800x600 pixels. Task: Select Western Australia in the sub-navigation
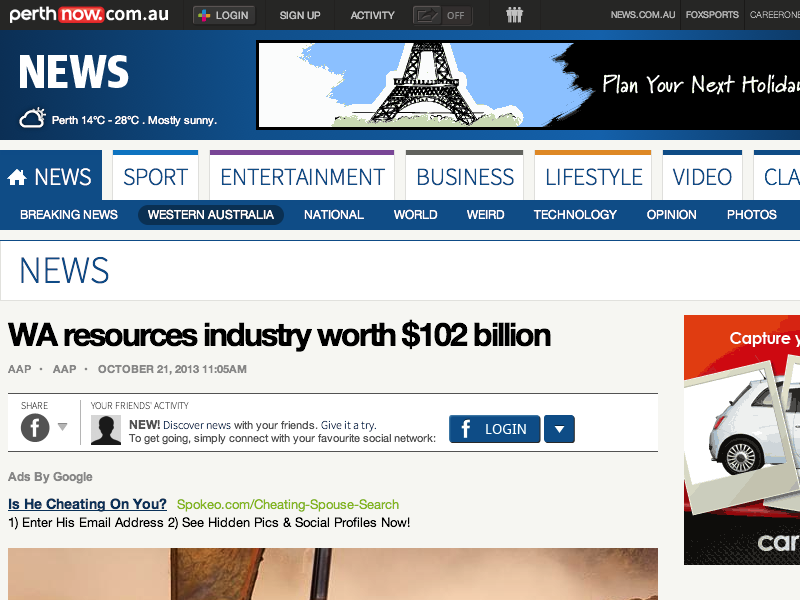tap(210, 215)
